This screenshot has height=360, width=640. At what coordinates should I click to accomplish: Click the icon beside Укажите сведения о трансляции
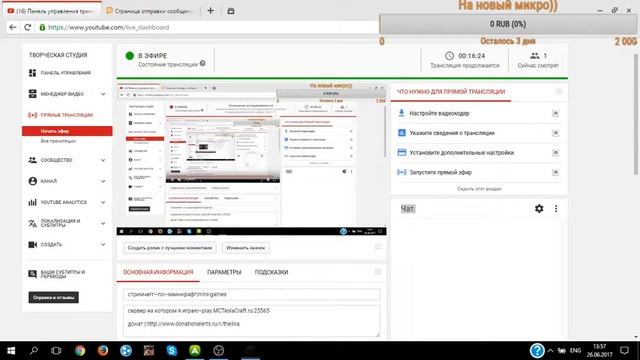click(402, 133)
